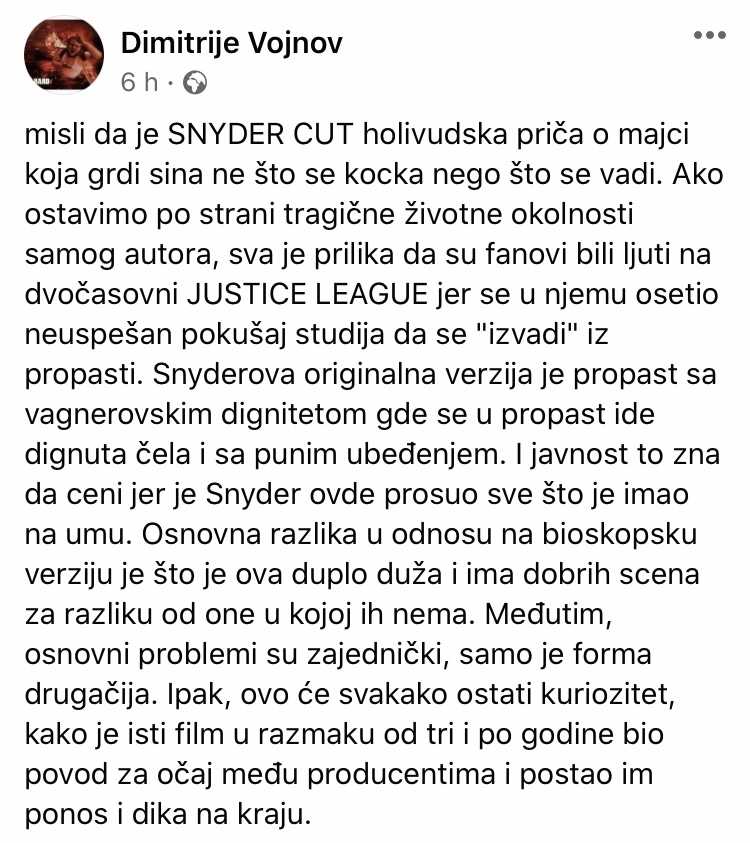
Task: Click the JUSTICE LEAGUE title text
Action: coord(307,295)
